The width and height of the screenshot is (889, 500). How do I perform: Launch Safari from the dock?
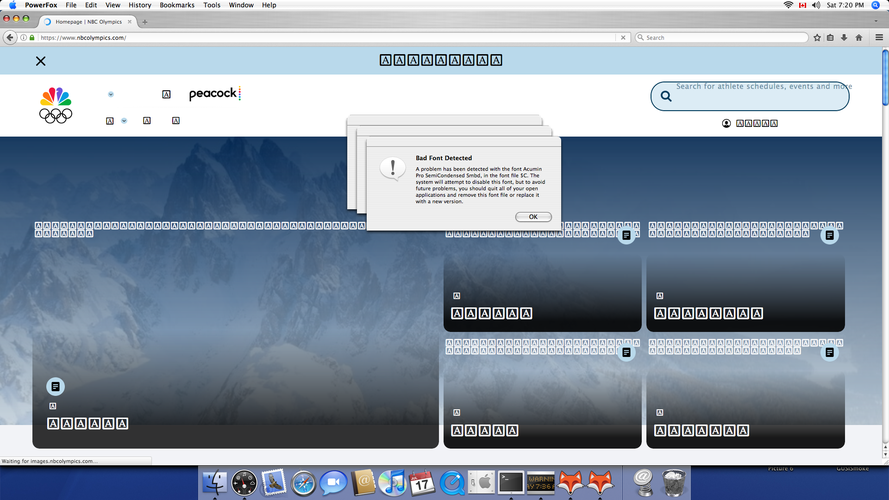303,483
